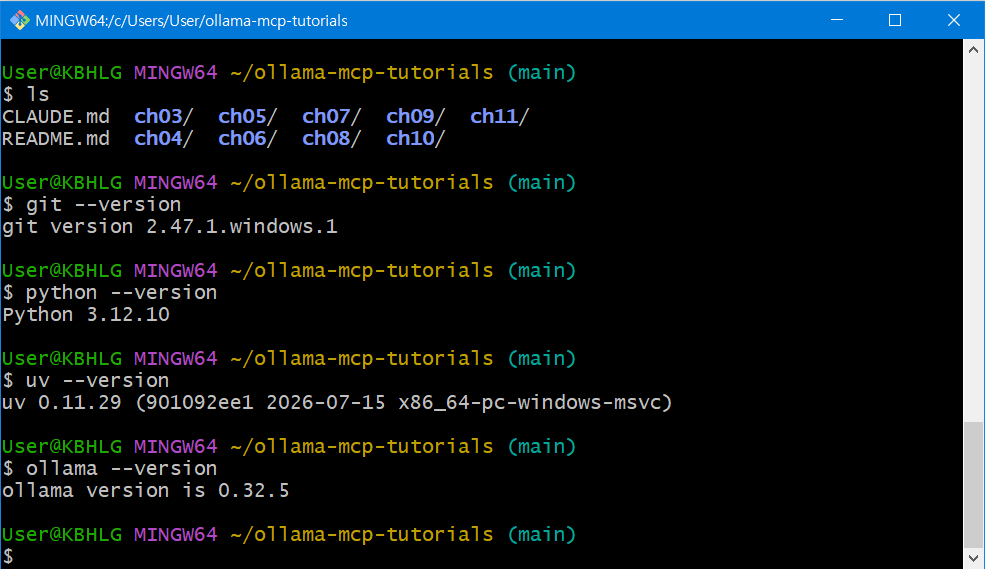This screenshot has width=985, height=569.
Task: Click the '$ uv --version' command line
Action: [86, 380]
